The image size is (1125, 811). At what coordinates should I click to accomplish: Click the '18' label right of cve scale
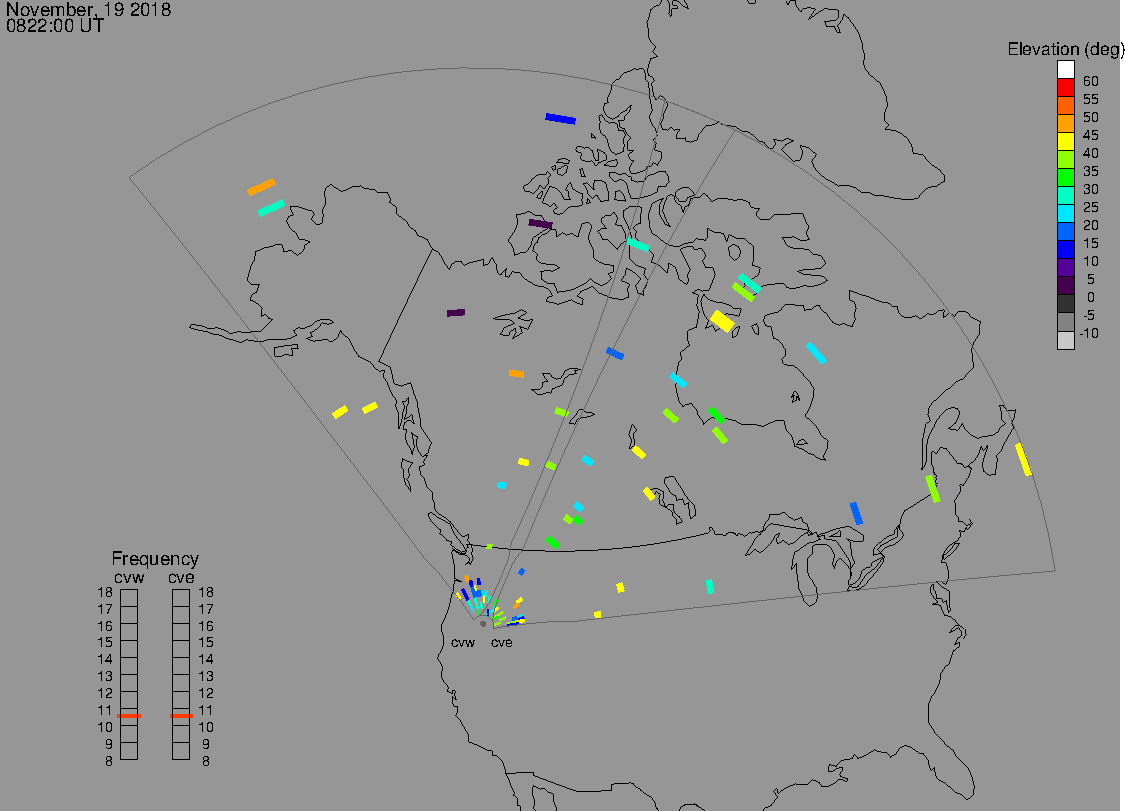click(206, 592)
